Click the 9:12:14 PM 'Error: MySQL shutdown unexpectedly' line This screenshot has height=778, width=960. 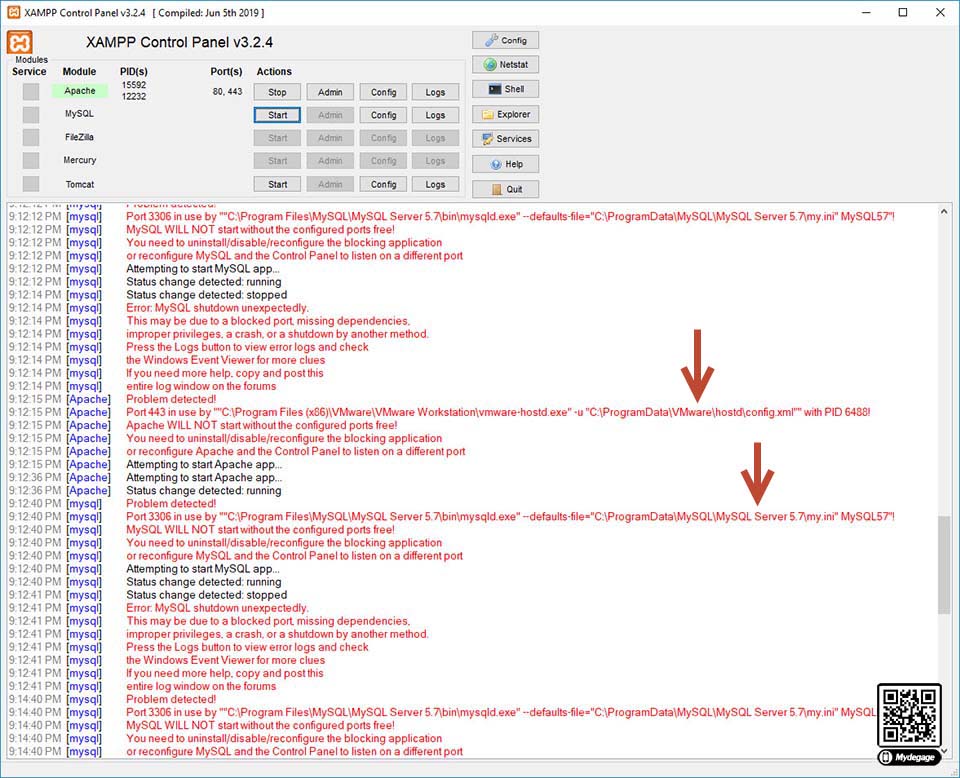(217, 308)
